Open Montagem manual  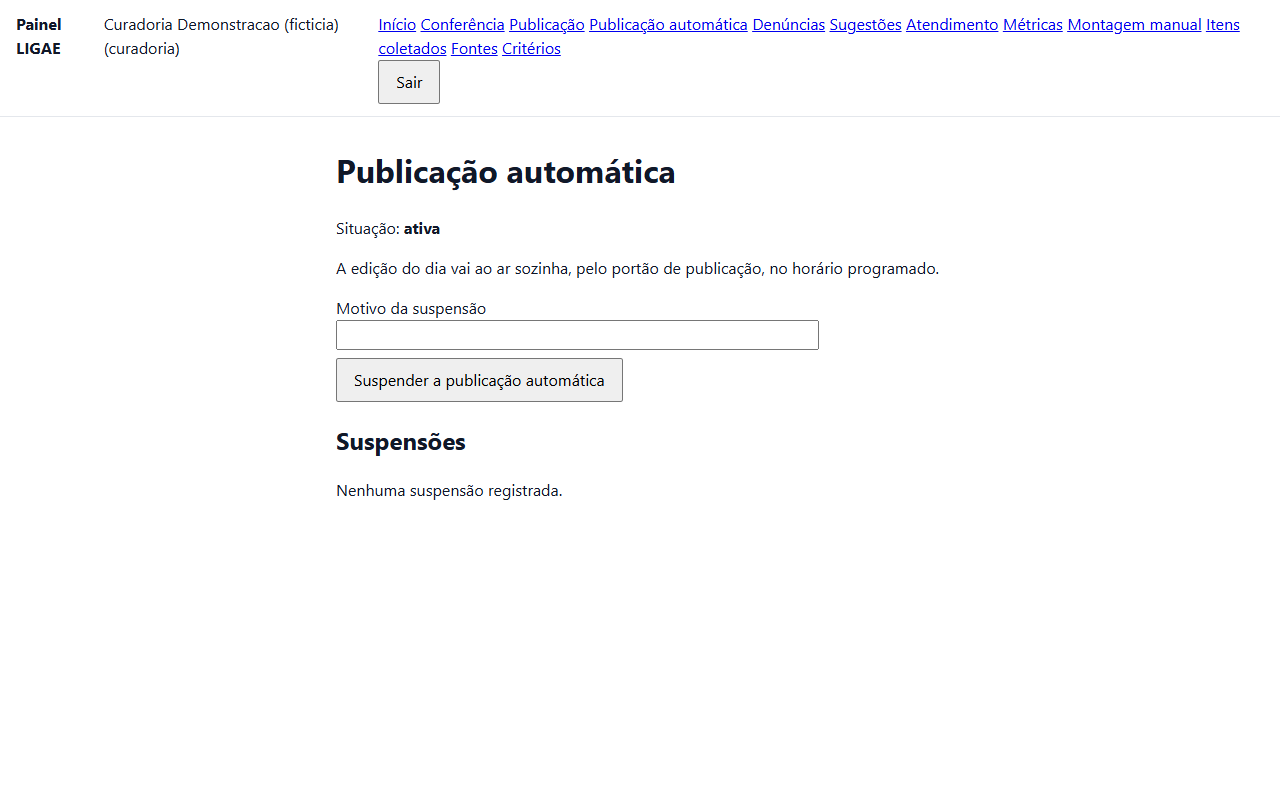click(1134, 25)
